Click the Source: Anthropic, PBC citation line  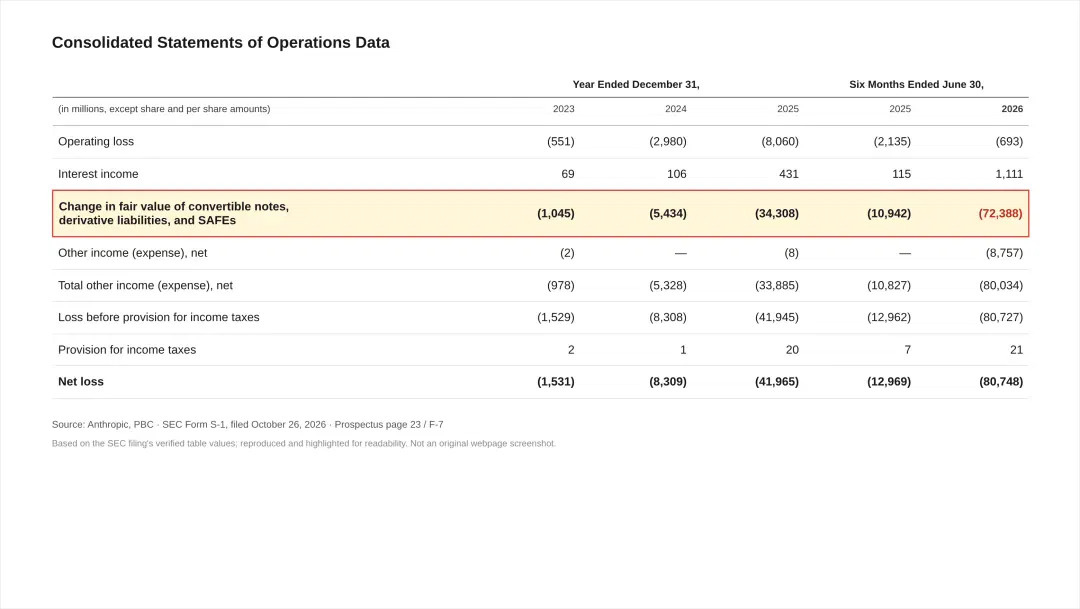(247, 424)
